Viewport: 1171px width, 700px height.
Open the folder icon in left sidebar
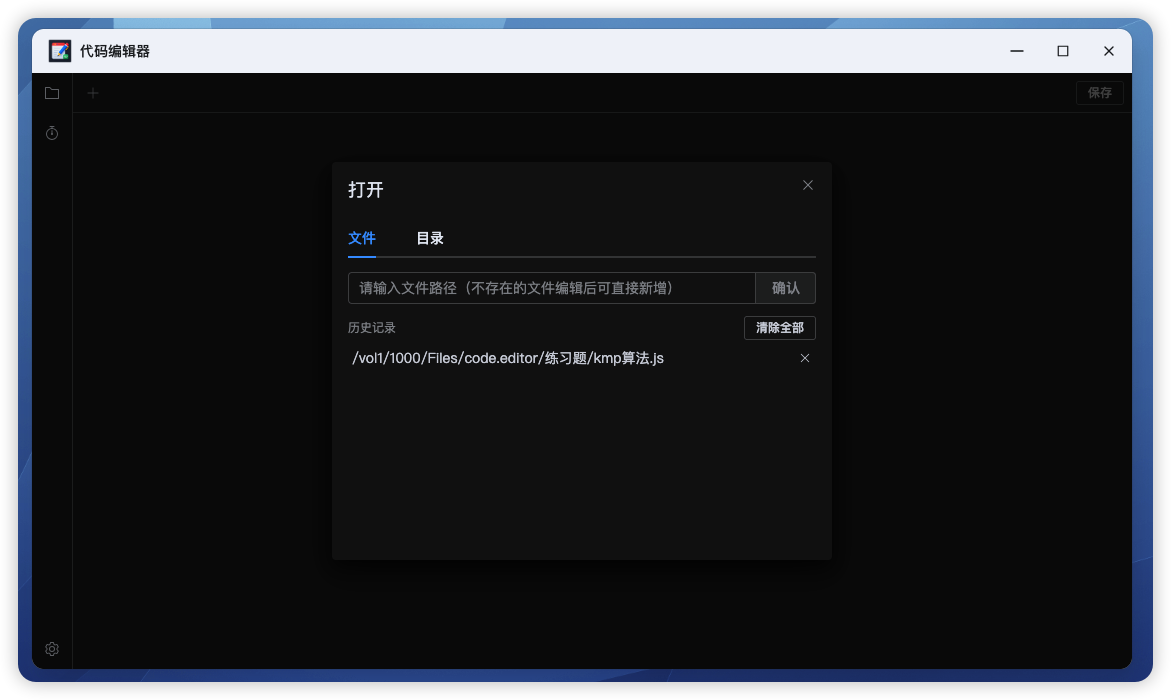pyautogui.click(x=52, y=93)
